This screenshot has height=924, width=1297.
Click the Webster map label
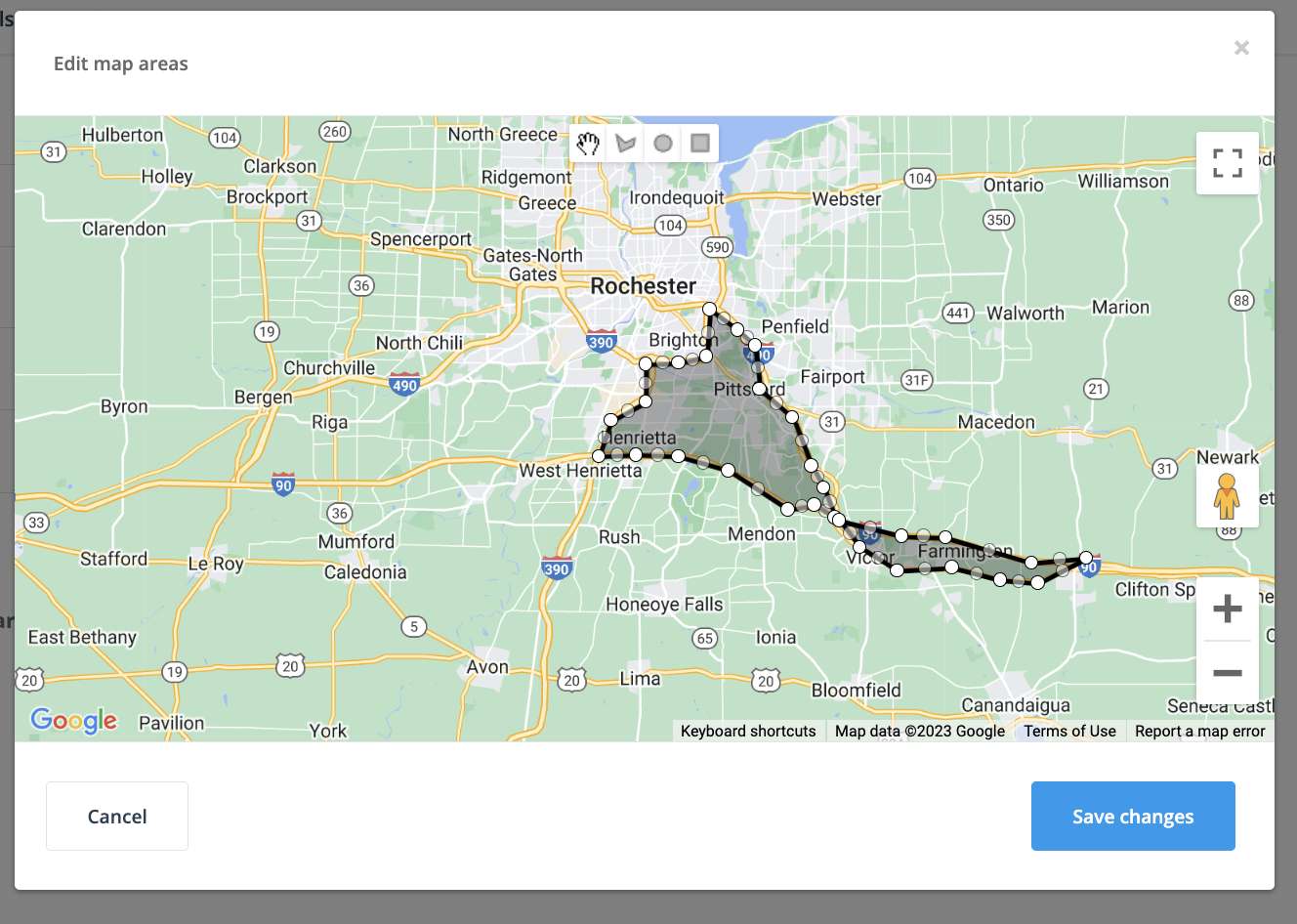pos(847,199)
